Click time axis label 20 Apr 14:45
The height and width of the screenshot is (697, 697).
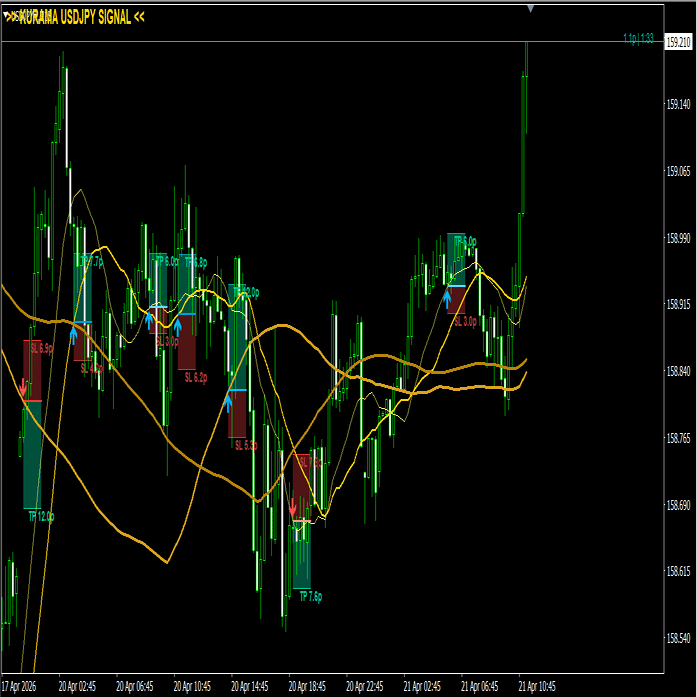[250, 686]
